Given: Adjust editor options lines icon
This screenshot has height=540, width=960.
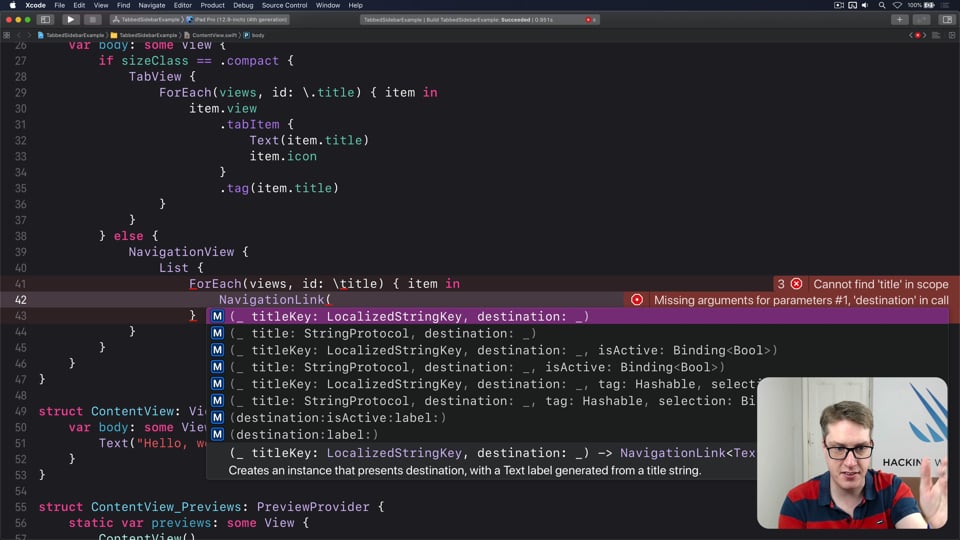Looking at the screenshot, I should click(x=936, y=36).
